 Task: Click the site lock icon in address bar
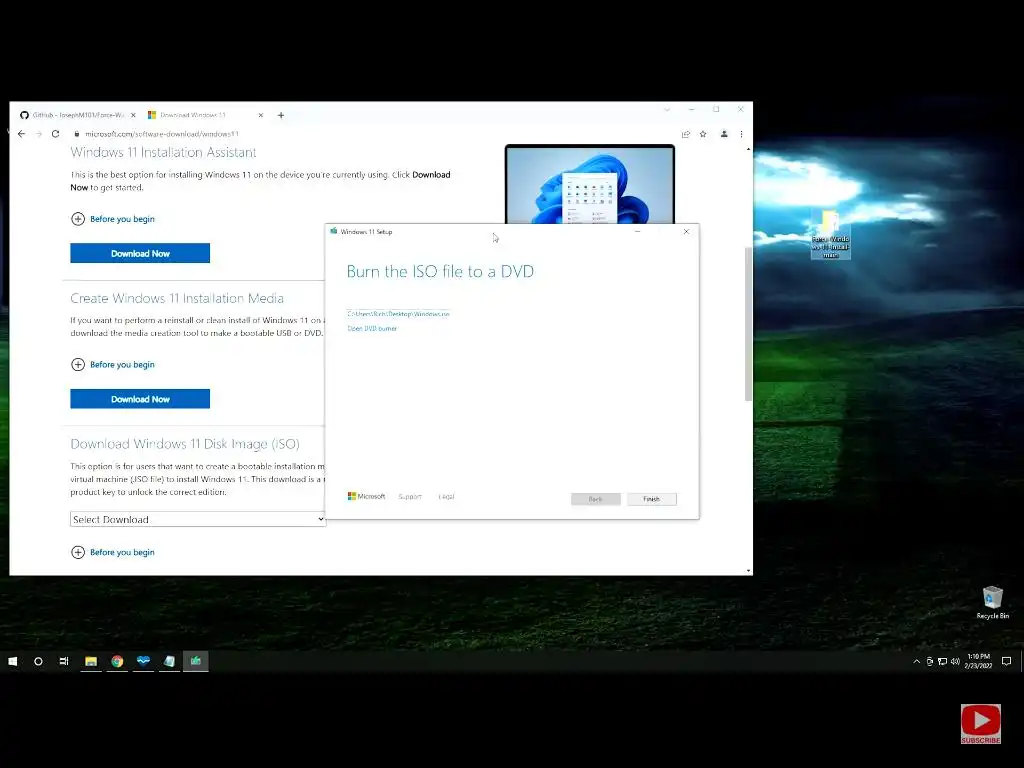point(76,134)
